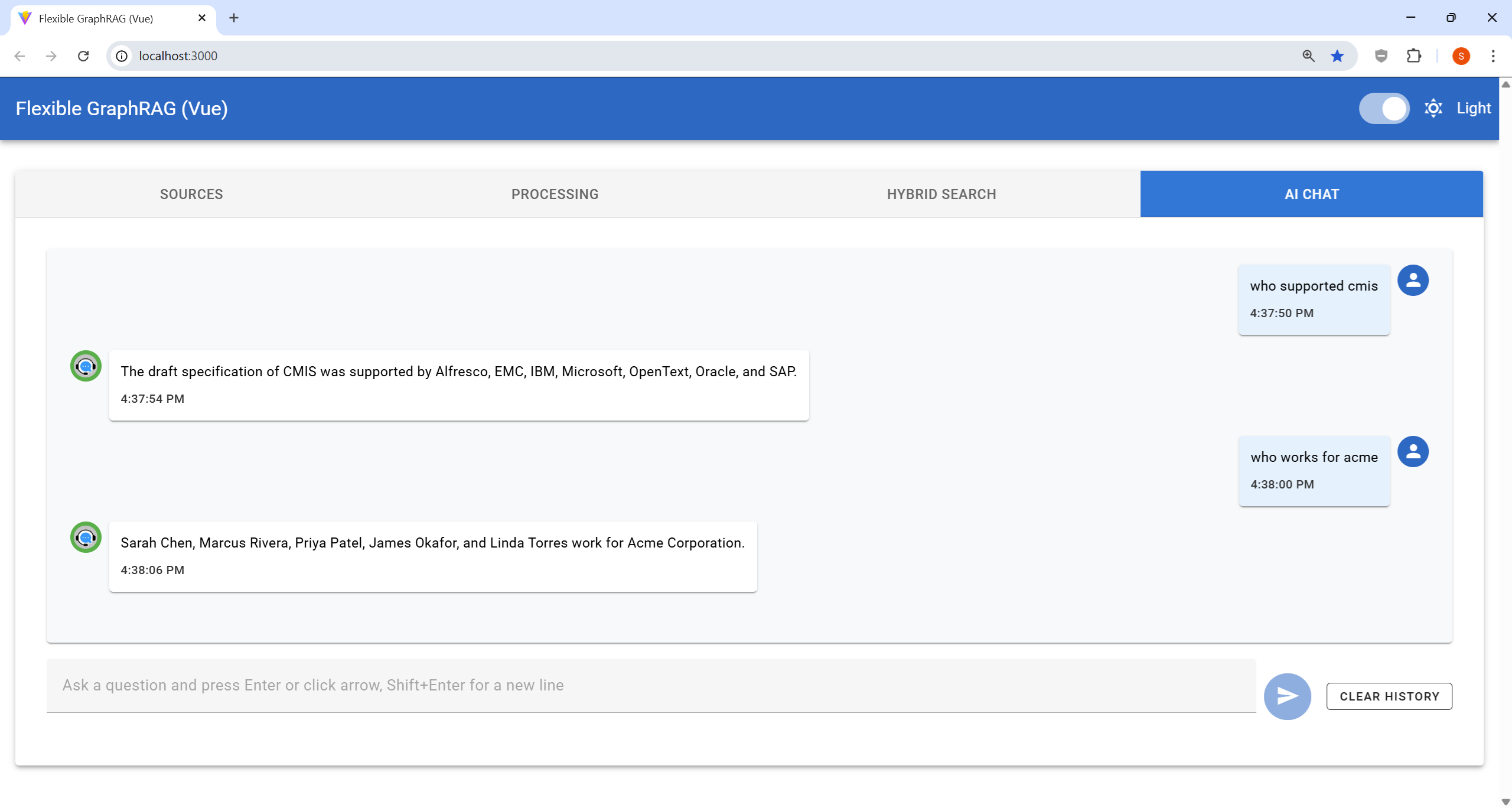This screenshot has height=808, width=1512.
Task: Click the send arrow icon button
Action: tap(1287, 696)
